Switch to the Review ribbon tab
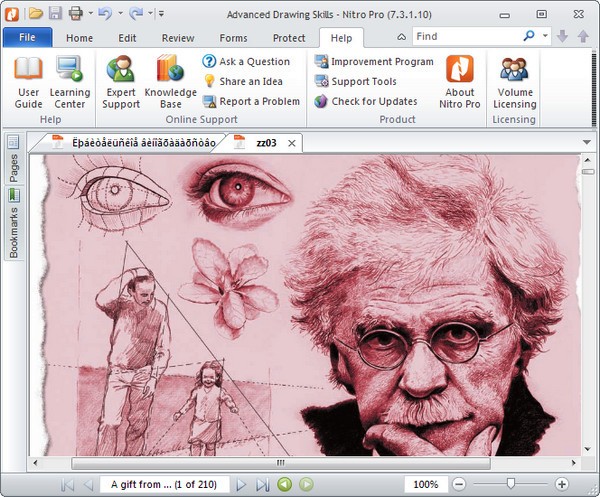Viewport: 600px width, 497px height. coord(178,38)
